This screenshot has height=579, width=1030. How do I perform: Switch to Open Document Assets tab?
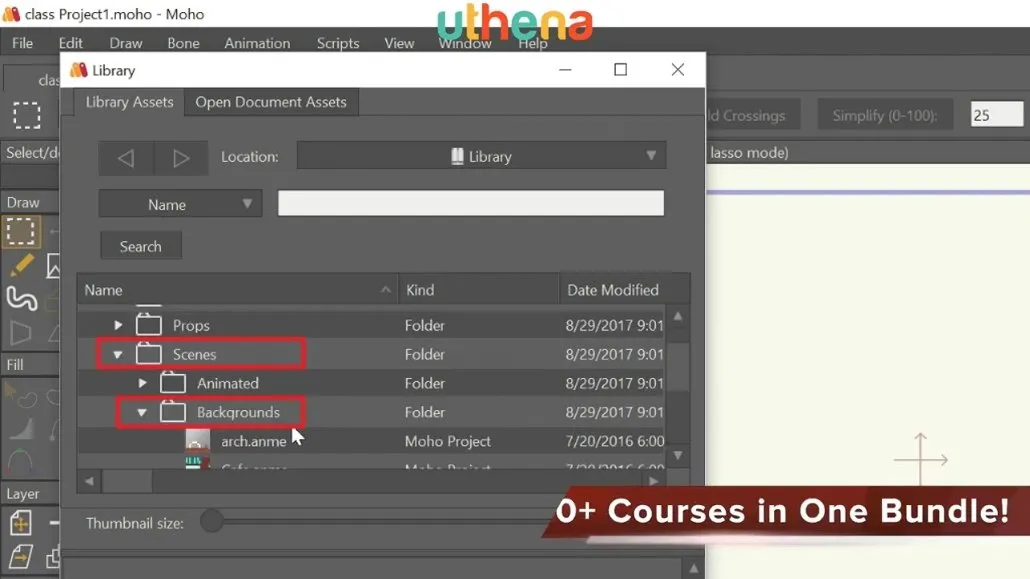(x=271, y=102)
